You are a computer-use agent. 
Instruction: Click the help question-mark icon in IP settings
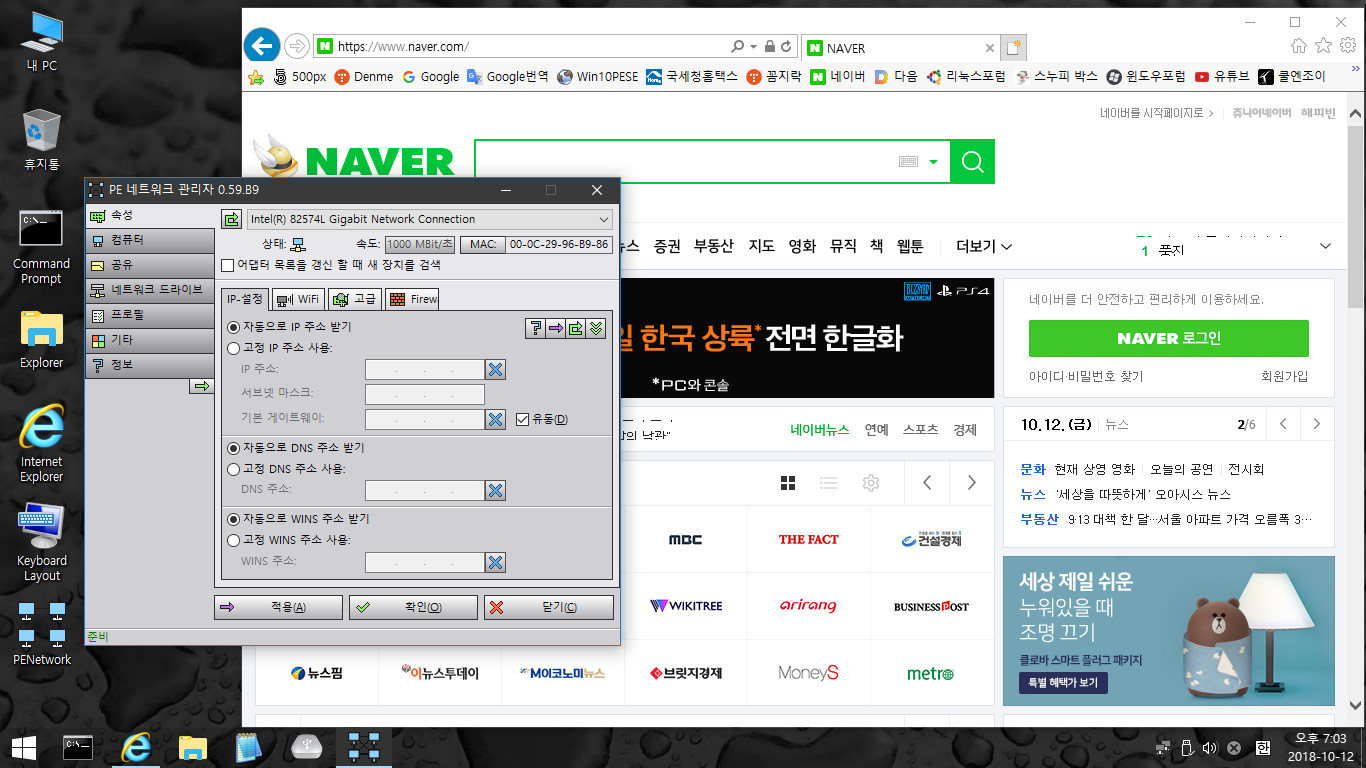tap(536, 328)
